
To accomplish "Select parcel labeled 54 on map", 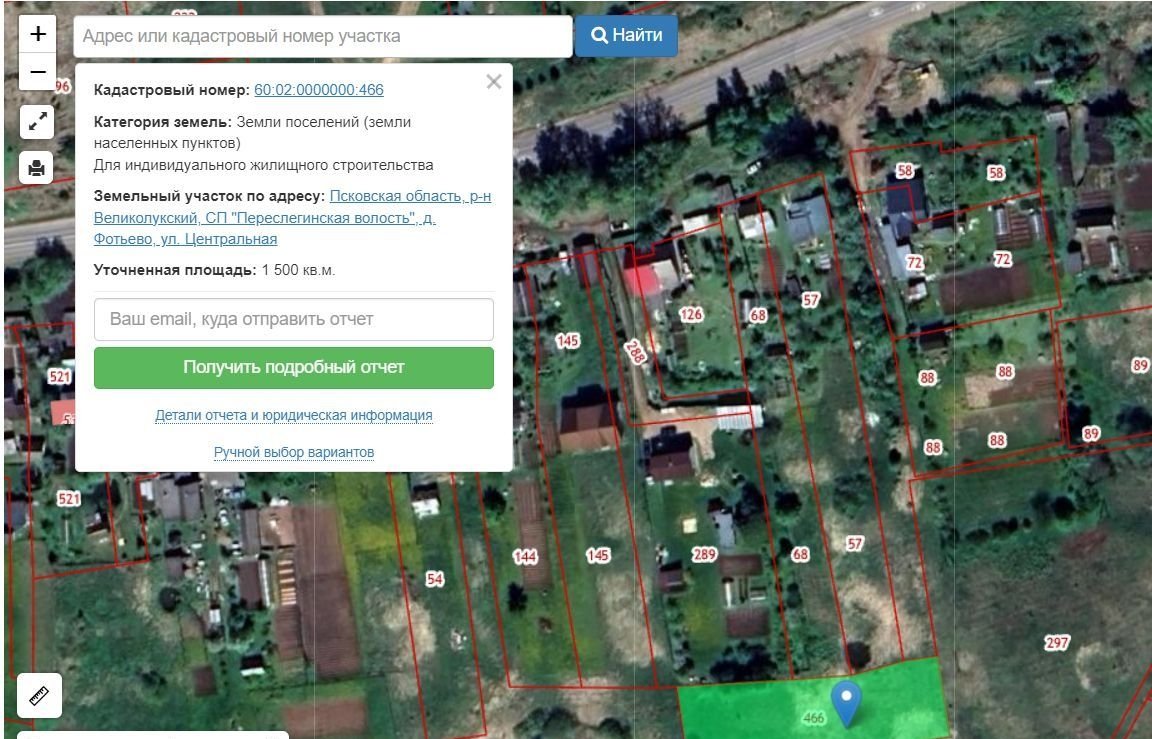I will pos(434,578).
